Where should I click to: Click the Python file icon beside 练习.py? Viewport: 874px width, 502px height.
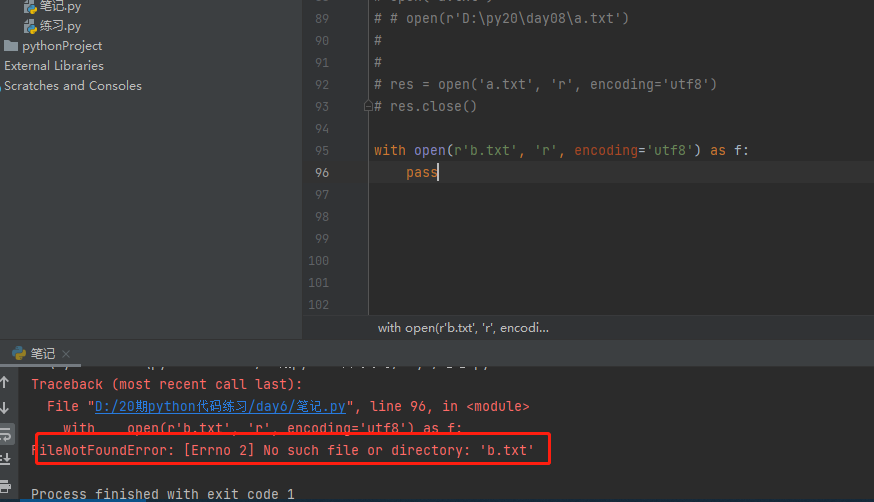30,26
